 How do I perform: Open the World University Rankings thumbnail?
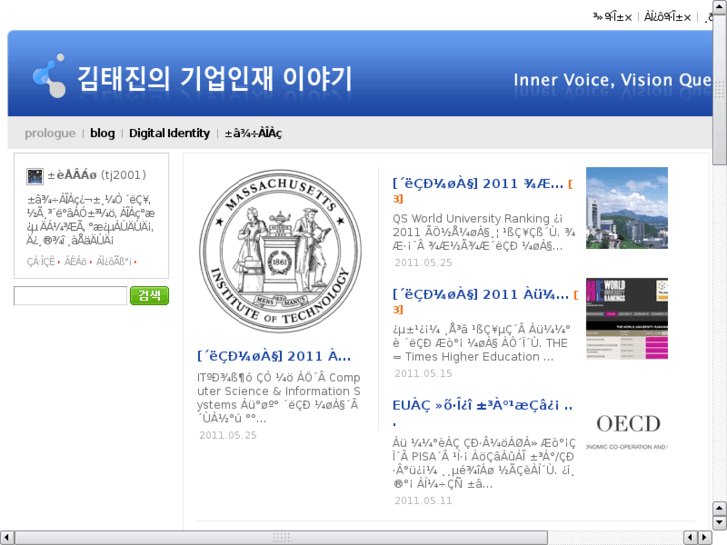point(626,318)
